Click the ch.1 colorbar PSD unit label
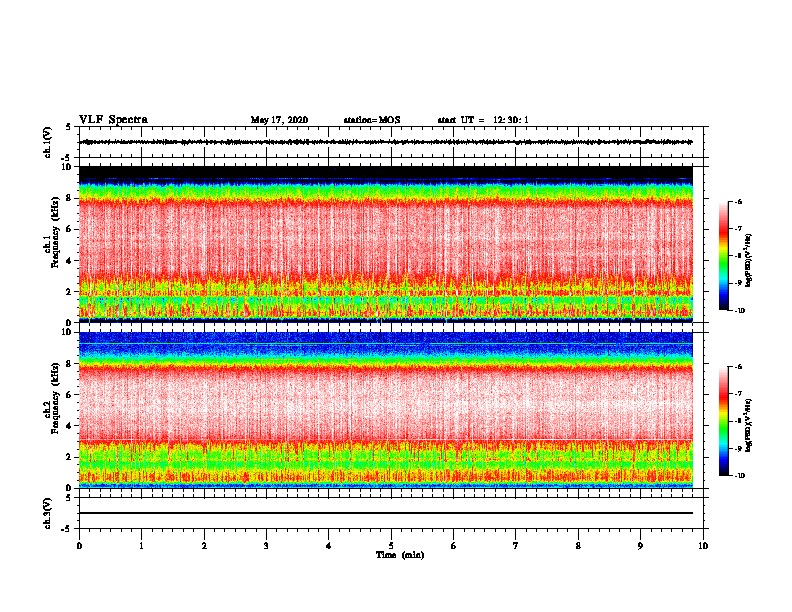 (x=749, y=260)
